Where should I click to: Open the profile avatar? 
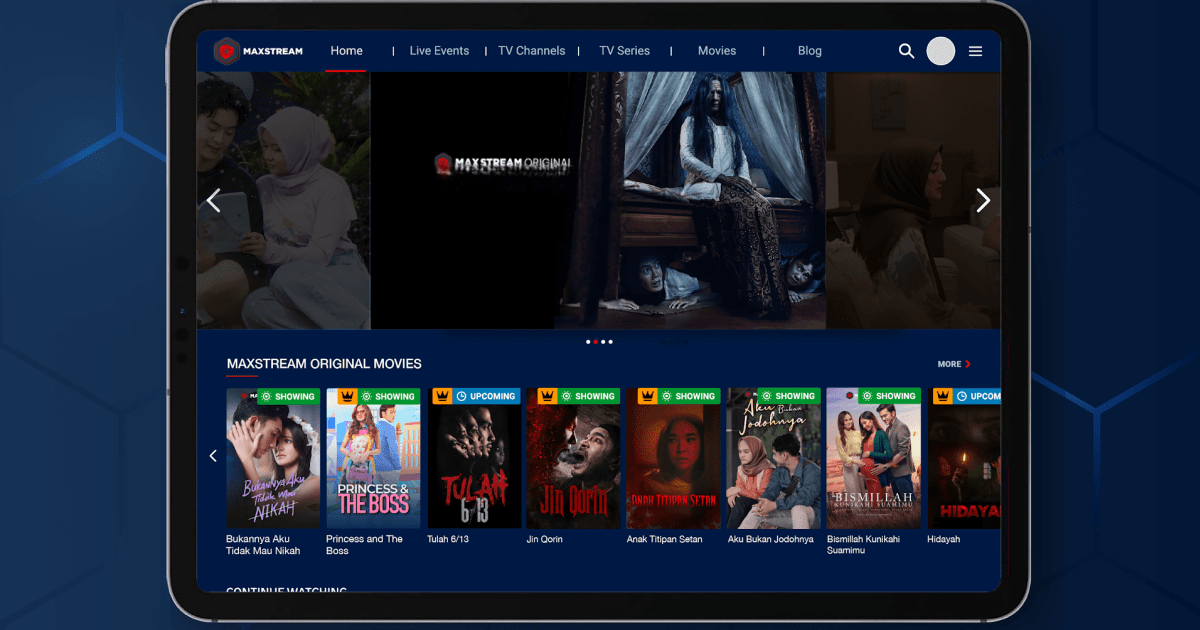pyautogui.click(x=941, y=50)
